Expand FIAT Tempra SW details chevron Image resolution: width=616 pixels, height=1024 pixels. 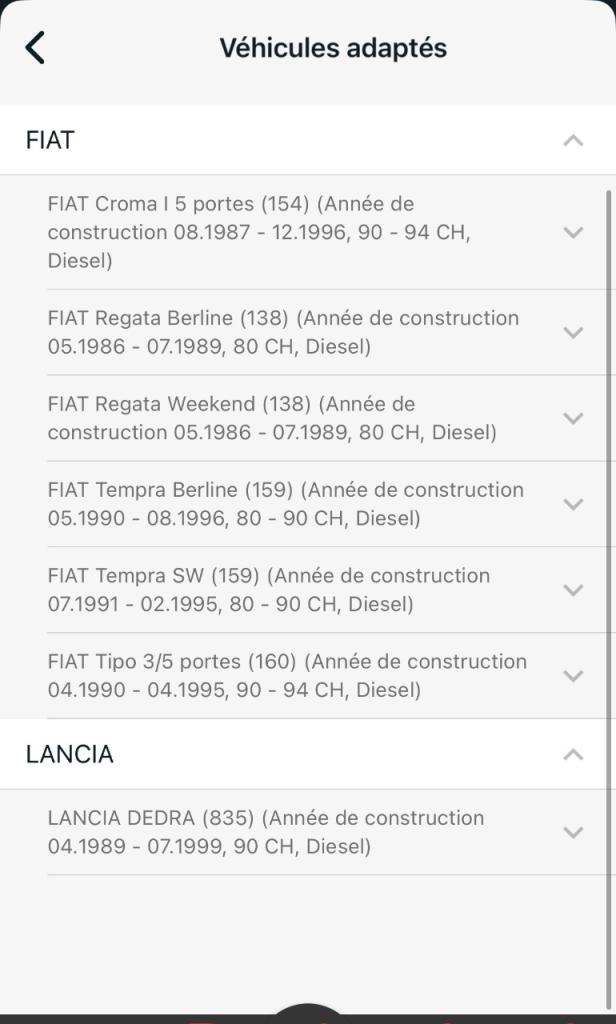click(573, 590)
